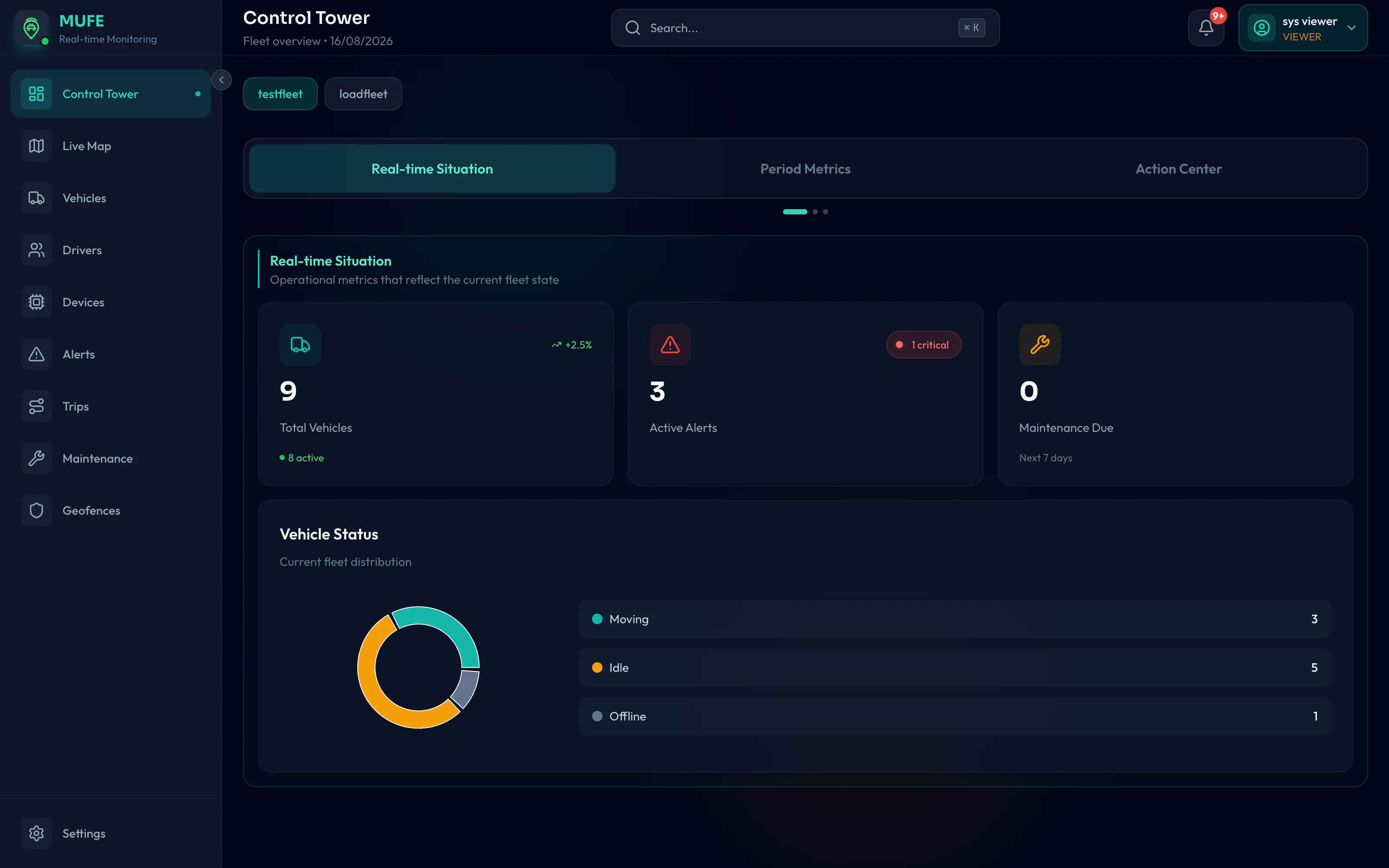The width and height of the screenshot is (1389, 868).
Task: Click the truck icon on Total Vehicles card
Action: 300,345
